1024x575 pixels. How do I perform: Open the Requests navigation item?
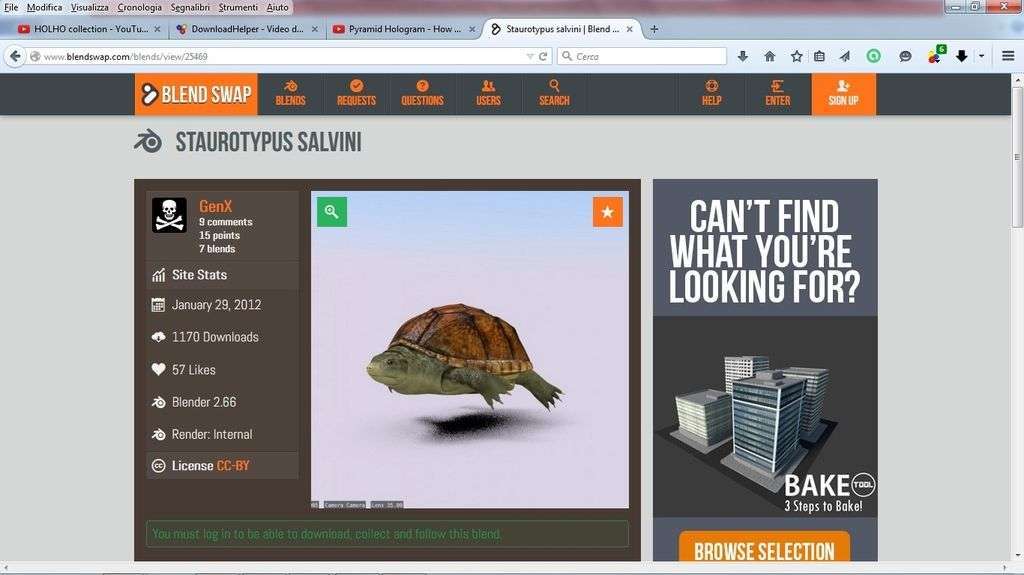357,94
